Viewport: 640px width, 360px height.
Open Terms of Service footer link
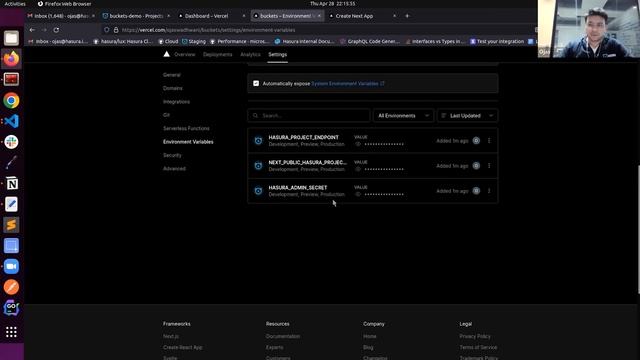coord(478,347)
